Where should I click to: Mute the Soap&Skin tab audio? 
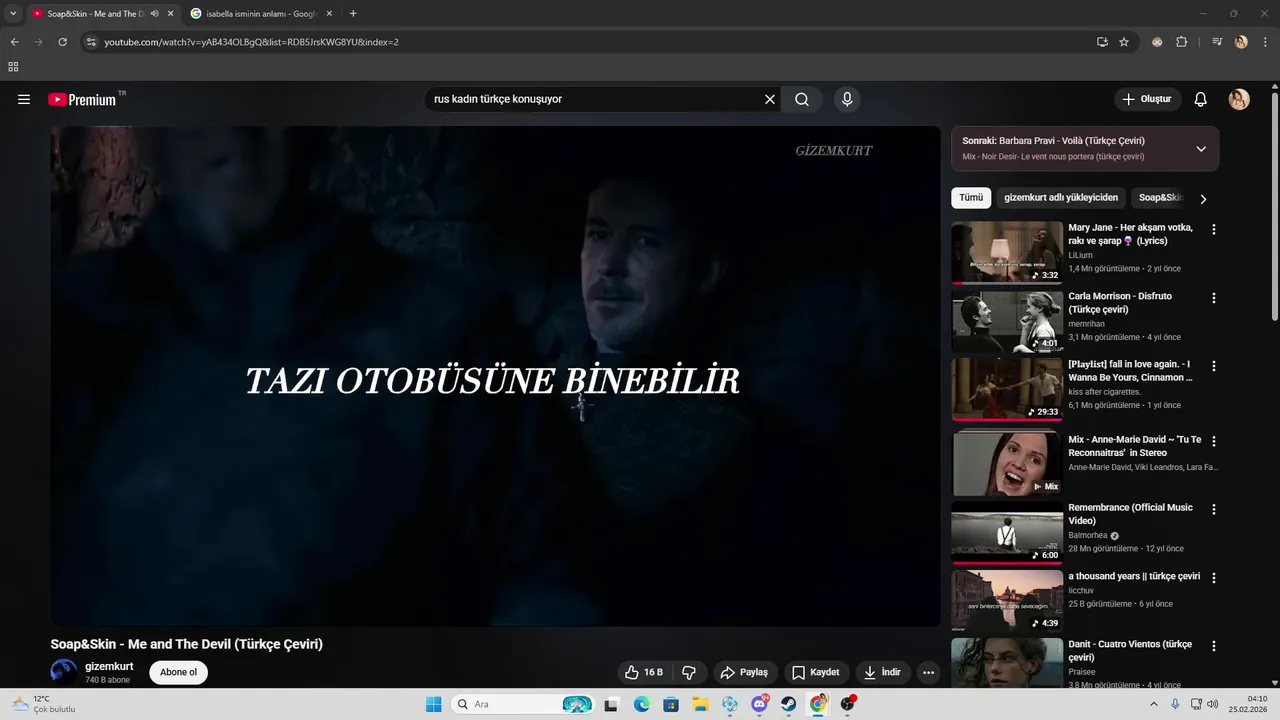pos(155,14)
